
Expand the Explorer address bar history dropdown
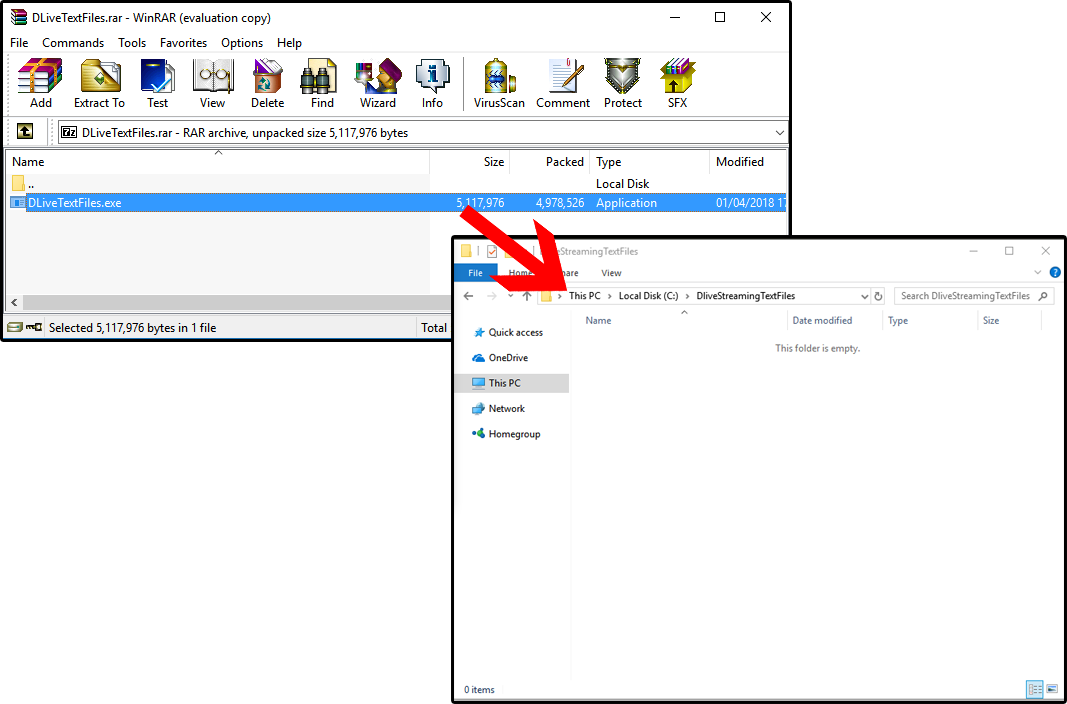point(864,296)
